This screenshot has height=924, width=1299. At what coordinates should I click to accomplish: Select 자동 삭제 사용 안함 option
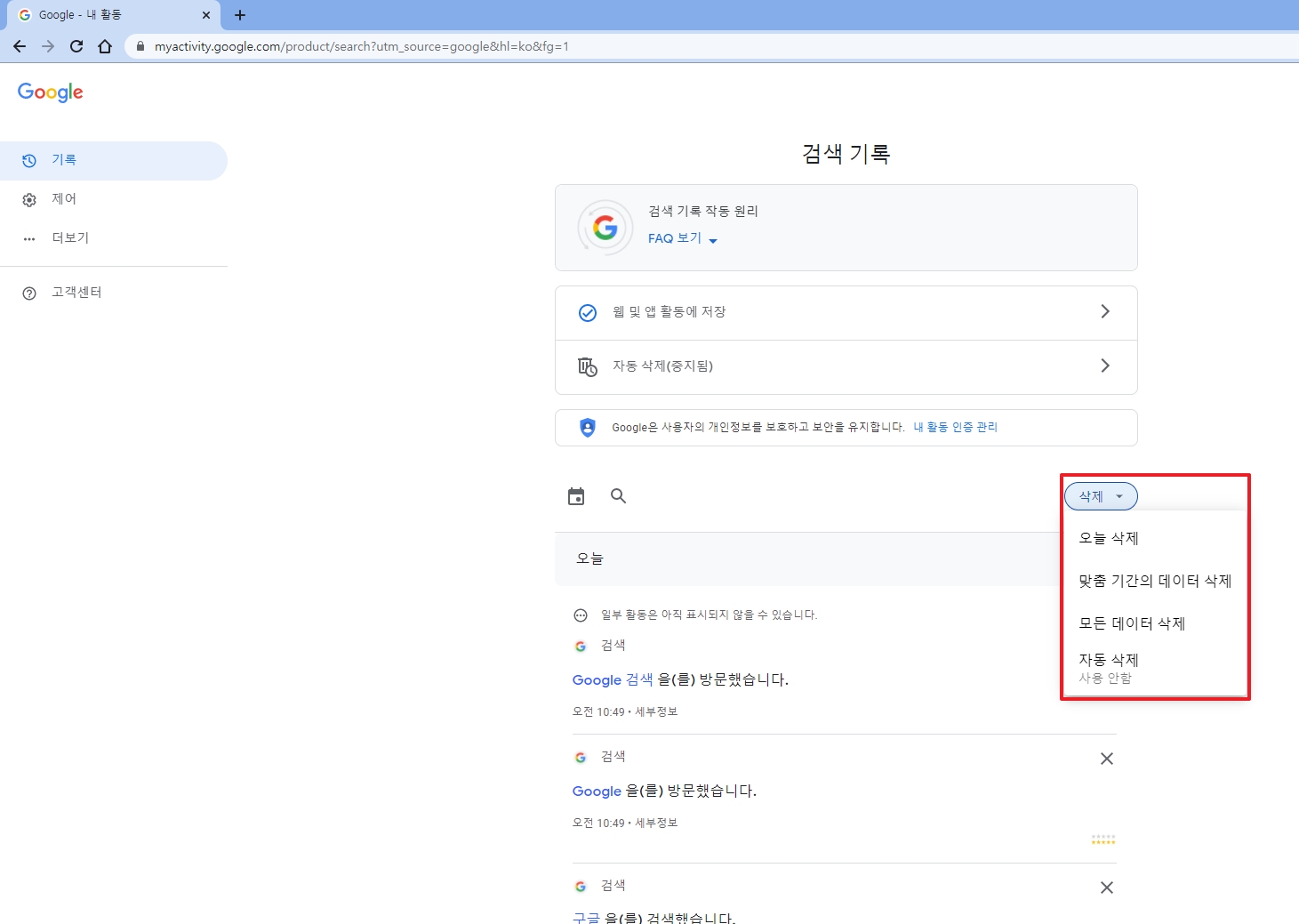(1155, 668)
